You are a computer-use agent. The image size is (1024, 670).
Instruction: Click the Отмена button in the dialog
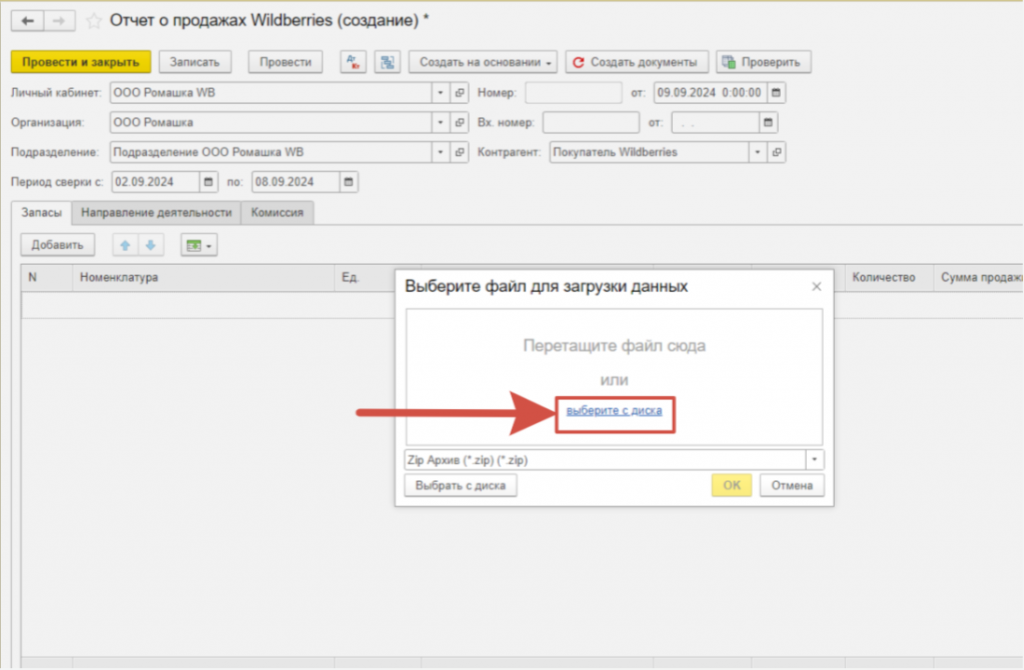(792, 486)
